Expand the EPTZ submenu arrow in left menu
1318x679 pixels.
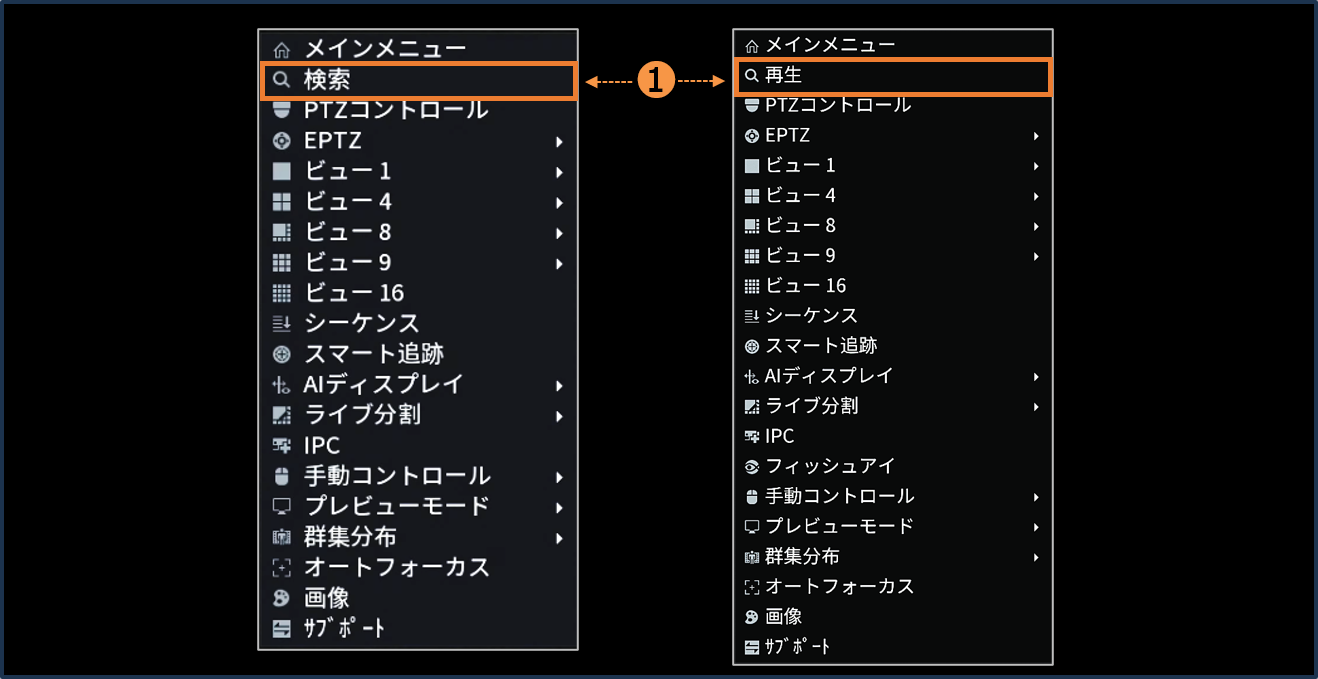click(x=559, y=142)
